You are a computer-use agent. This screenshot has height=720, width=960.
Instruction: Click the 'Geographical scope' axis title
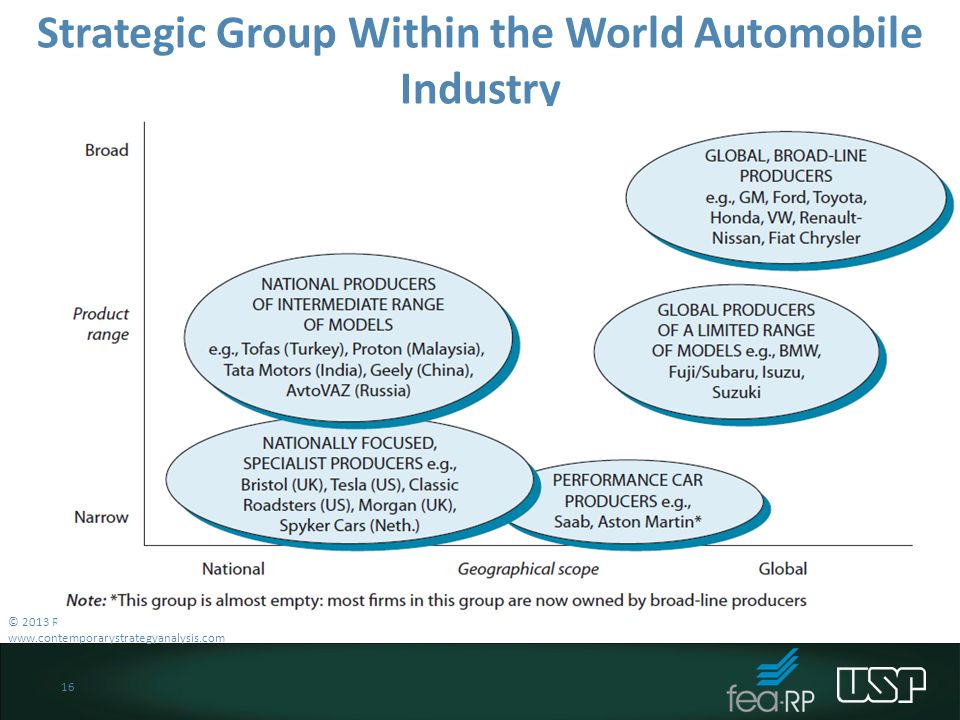coord(528,569)
